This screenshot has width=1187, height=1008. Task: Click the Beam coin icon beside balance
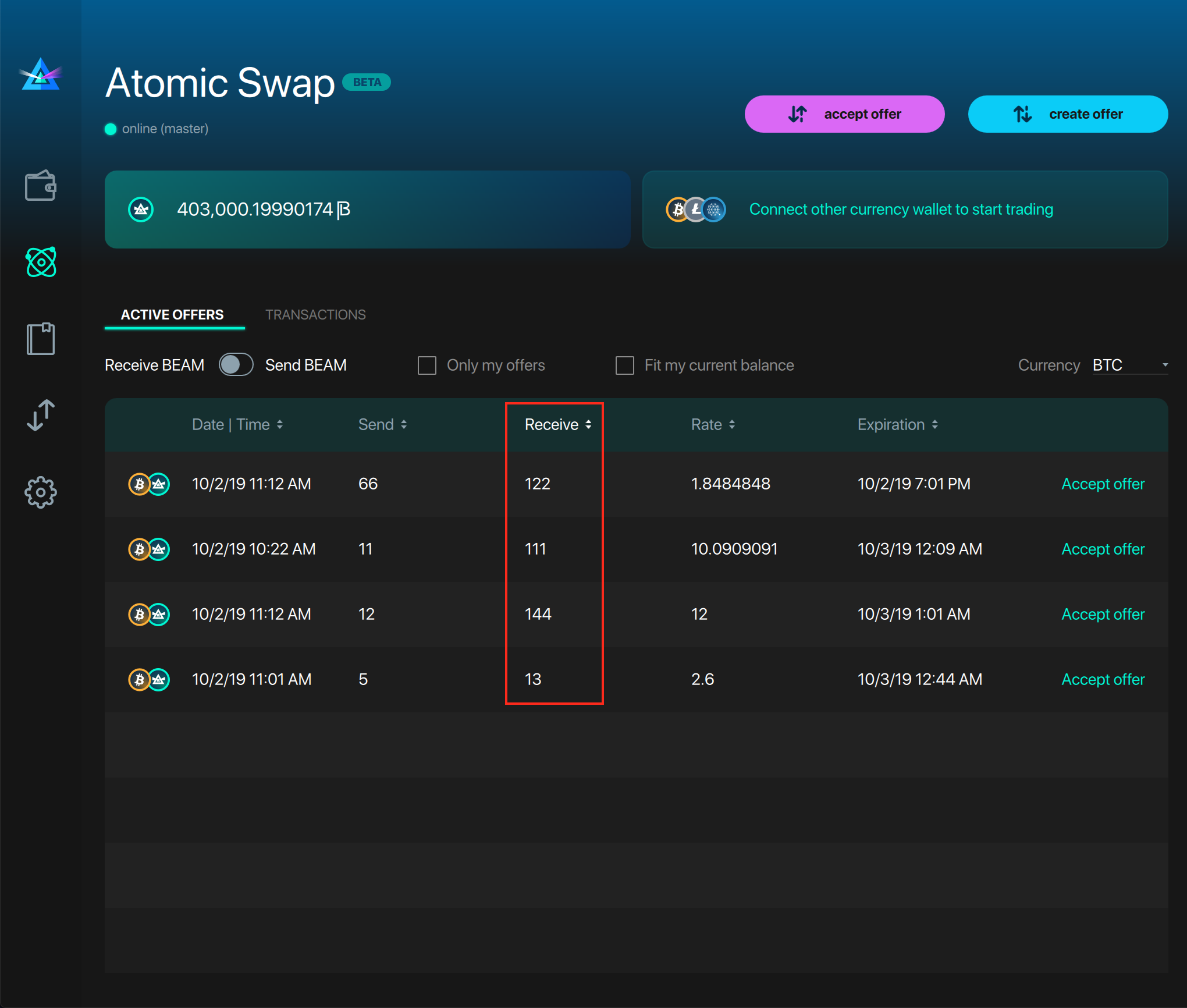(141, 210)
